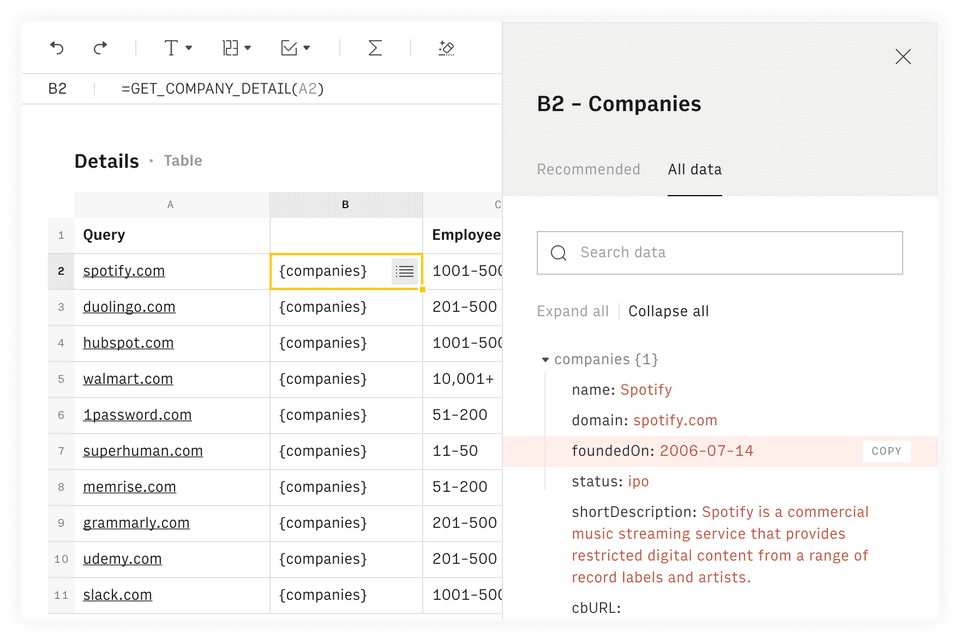Open the text format dropdown
The width and height of the screenshot is (960, 640).
point(177,48)
